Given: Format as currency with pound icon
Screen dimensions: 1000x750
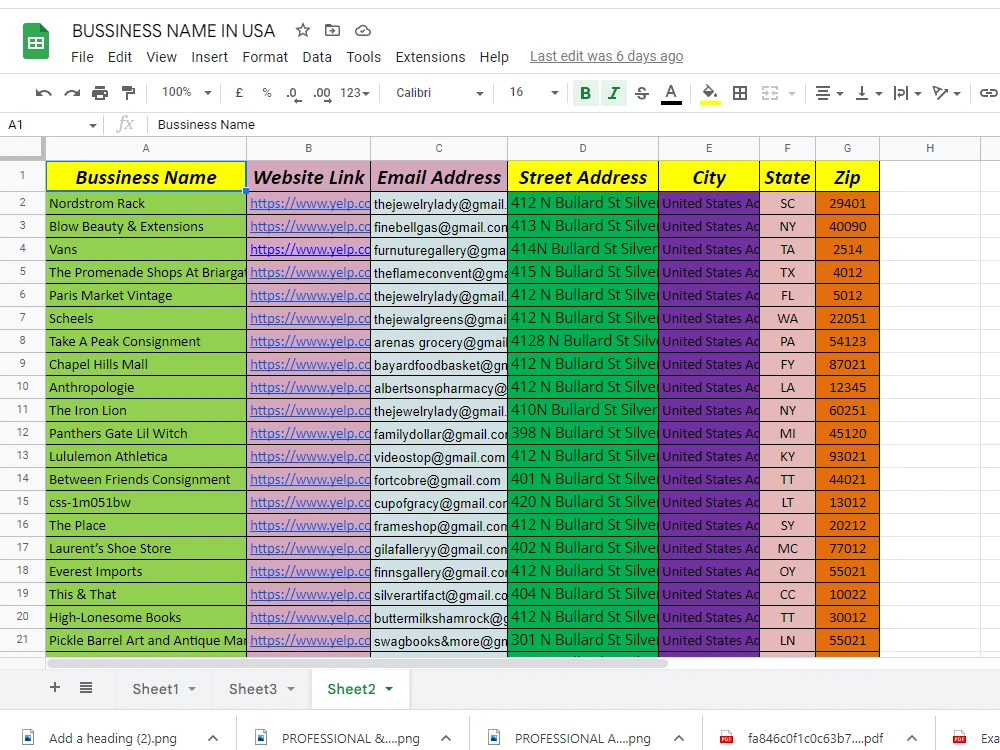Looking at the screenshot, I should 239,93.
